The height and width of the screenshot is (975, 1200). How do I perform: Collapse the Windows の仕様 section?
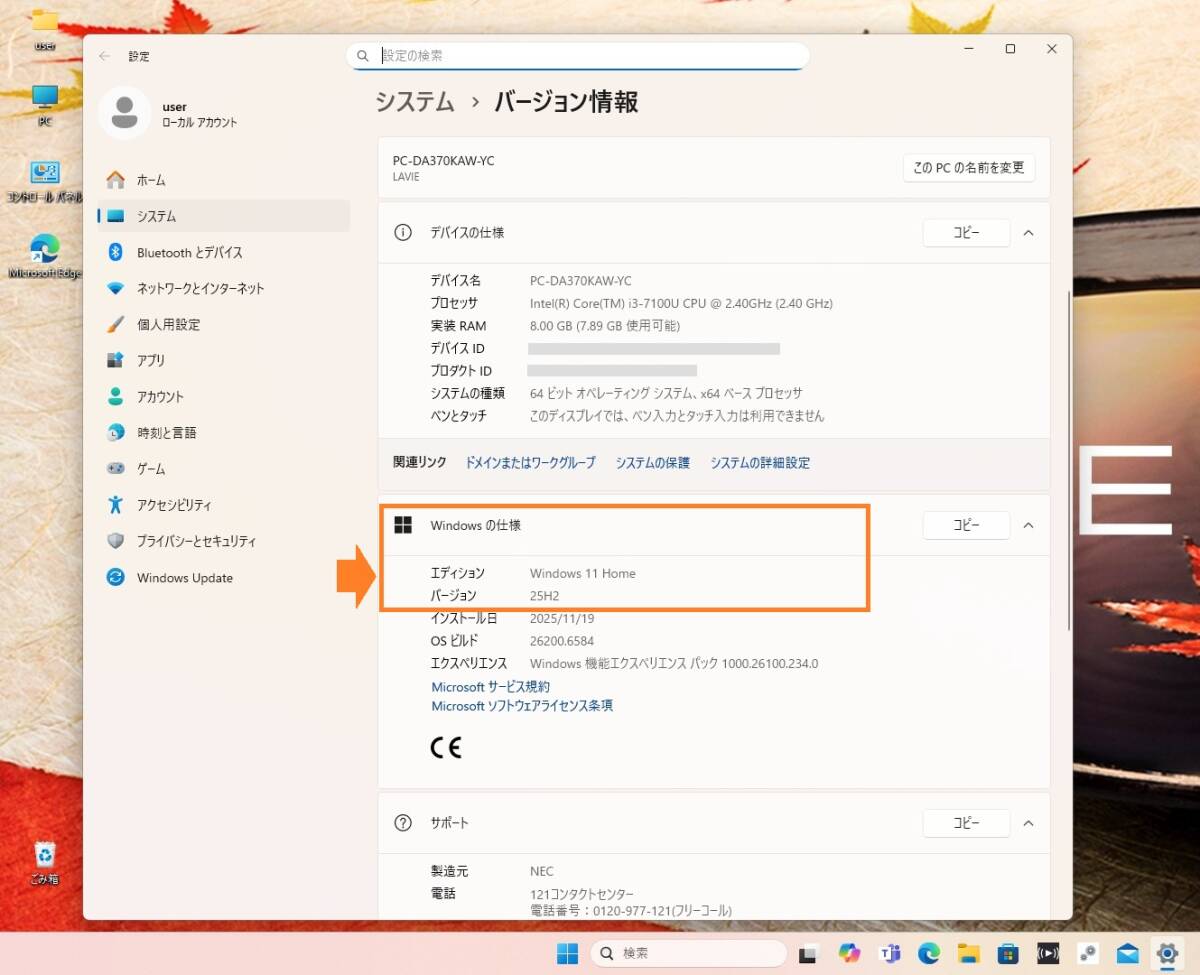pyautogui.click(x=1029, y=525)
